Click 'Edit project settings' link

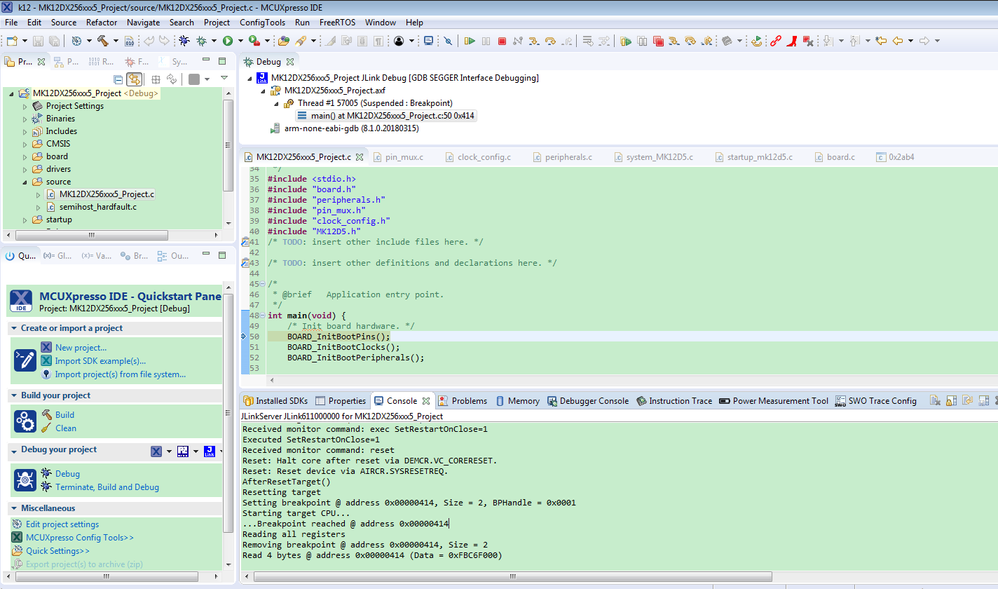click(x=62, y=524)
